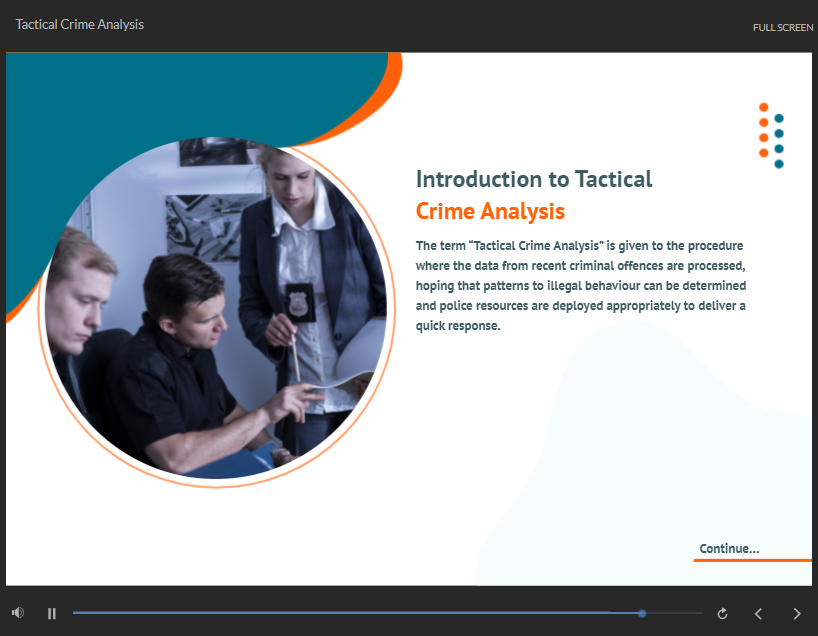
Task: Go to the previous slide arrow
Action: pos(759,614)
